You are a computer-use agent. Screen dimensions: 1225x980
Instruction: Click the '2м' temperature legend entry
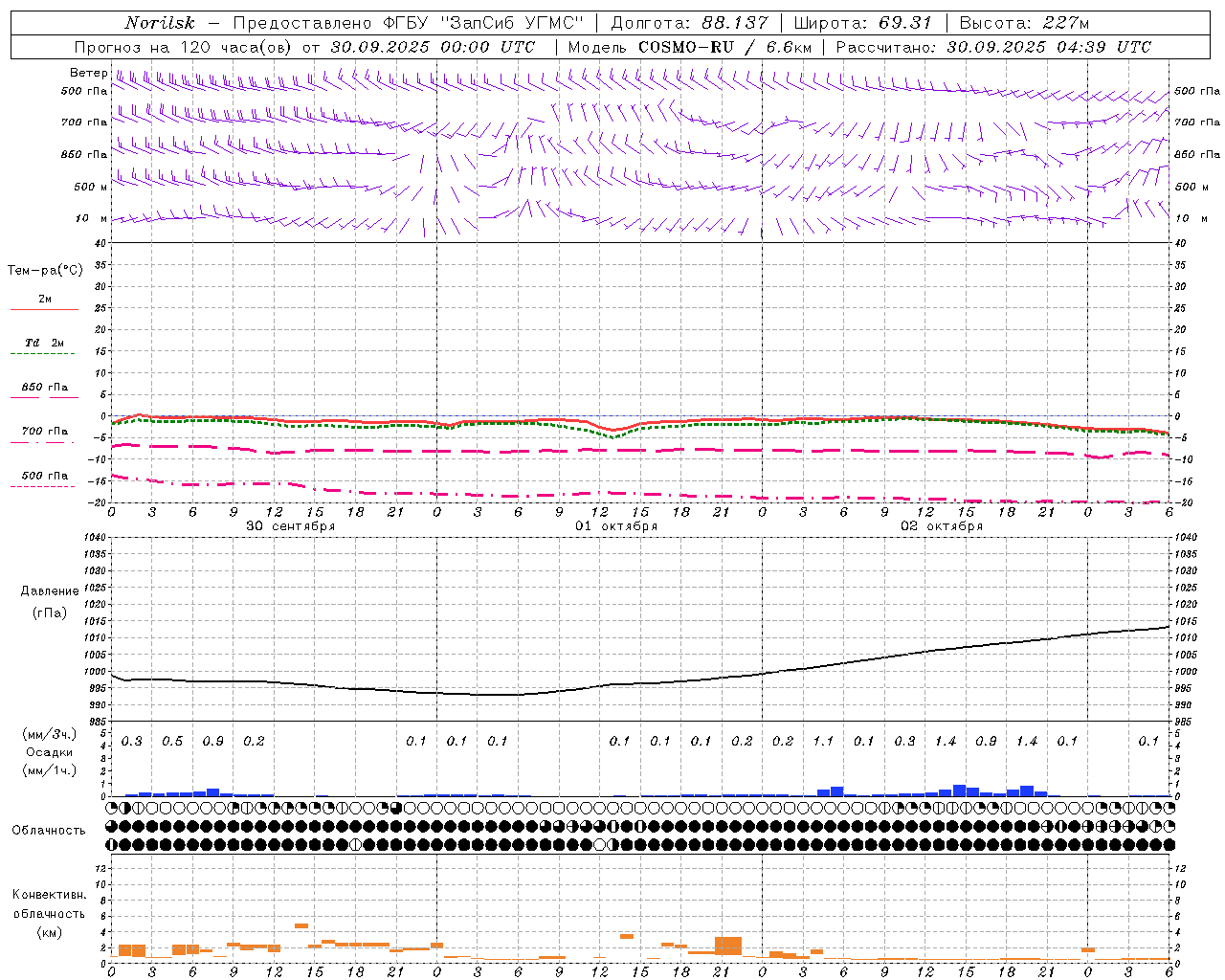click(x=45, y=299)
